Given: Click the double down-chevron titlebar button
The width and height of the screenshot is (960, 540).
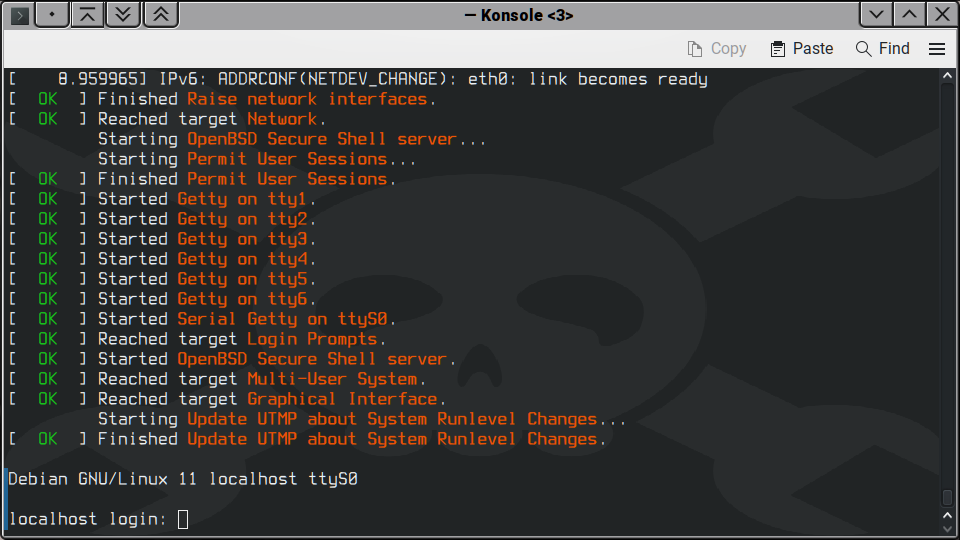Looking at the screenshot, I should [x=125, y=15].
